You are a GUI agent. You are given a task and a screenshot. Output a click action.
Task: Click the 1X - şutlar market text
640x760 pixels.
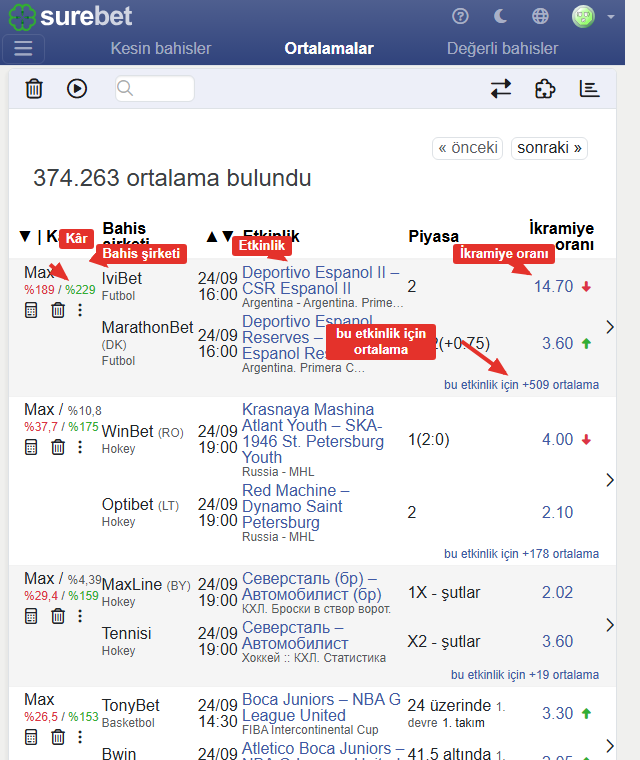coord(444,592)
